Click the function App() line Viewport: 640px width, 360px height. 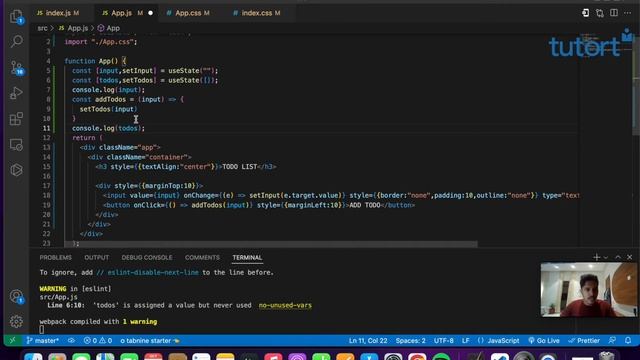pos(96,61)
